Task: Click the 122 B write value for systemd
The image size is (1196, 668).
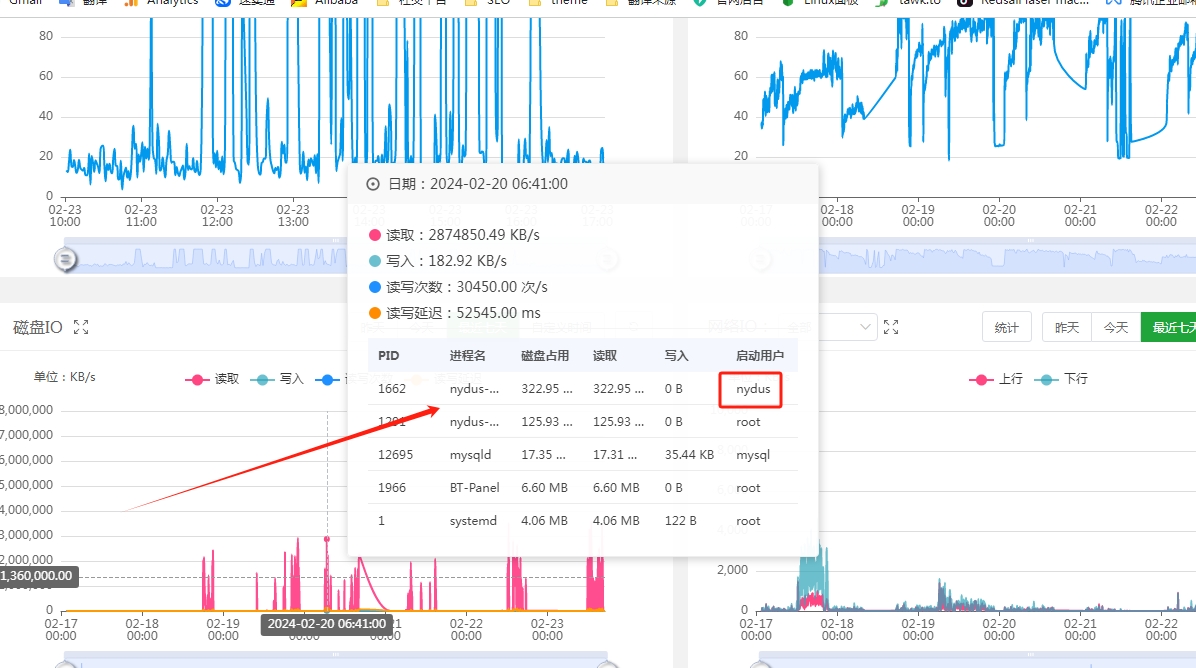Action: click(x=680, y=521)
